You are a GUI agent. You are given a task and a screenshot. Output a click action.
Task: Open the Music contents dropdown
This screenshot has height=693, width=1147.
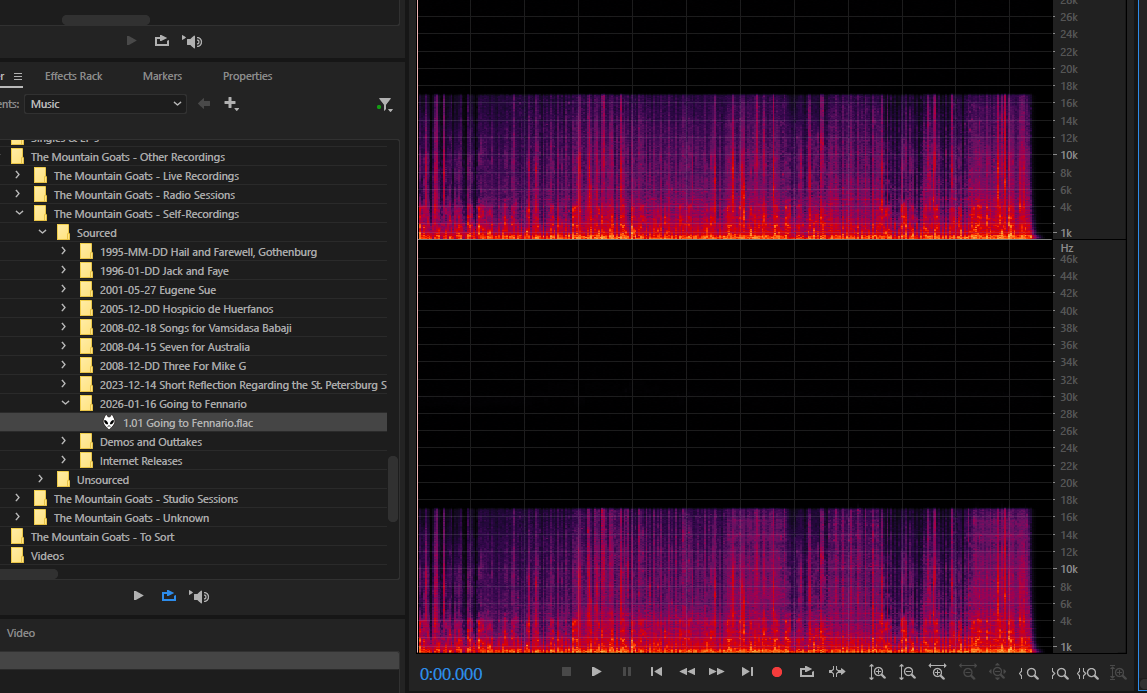106,104
